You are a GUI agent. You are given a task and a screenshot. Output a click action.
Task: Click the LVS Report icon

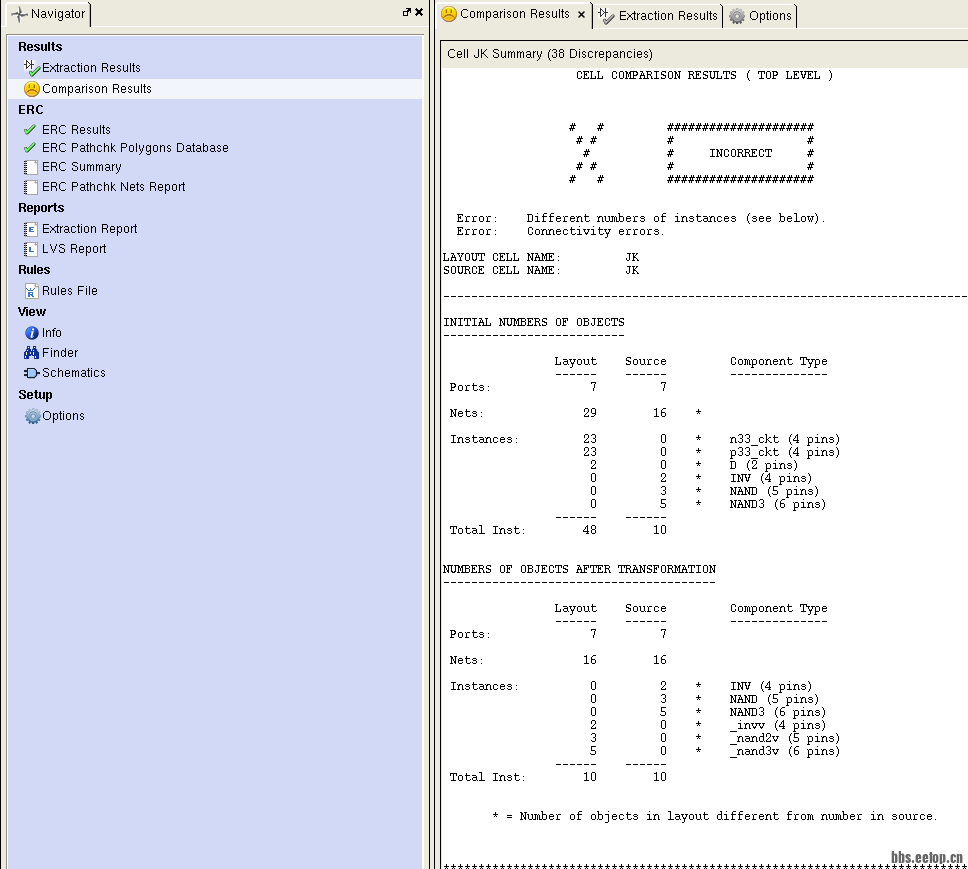pos(31,249)
